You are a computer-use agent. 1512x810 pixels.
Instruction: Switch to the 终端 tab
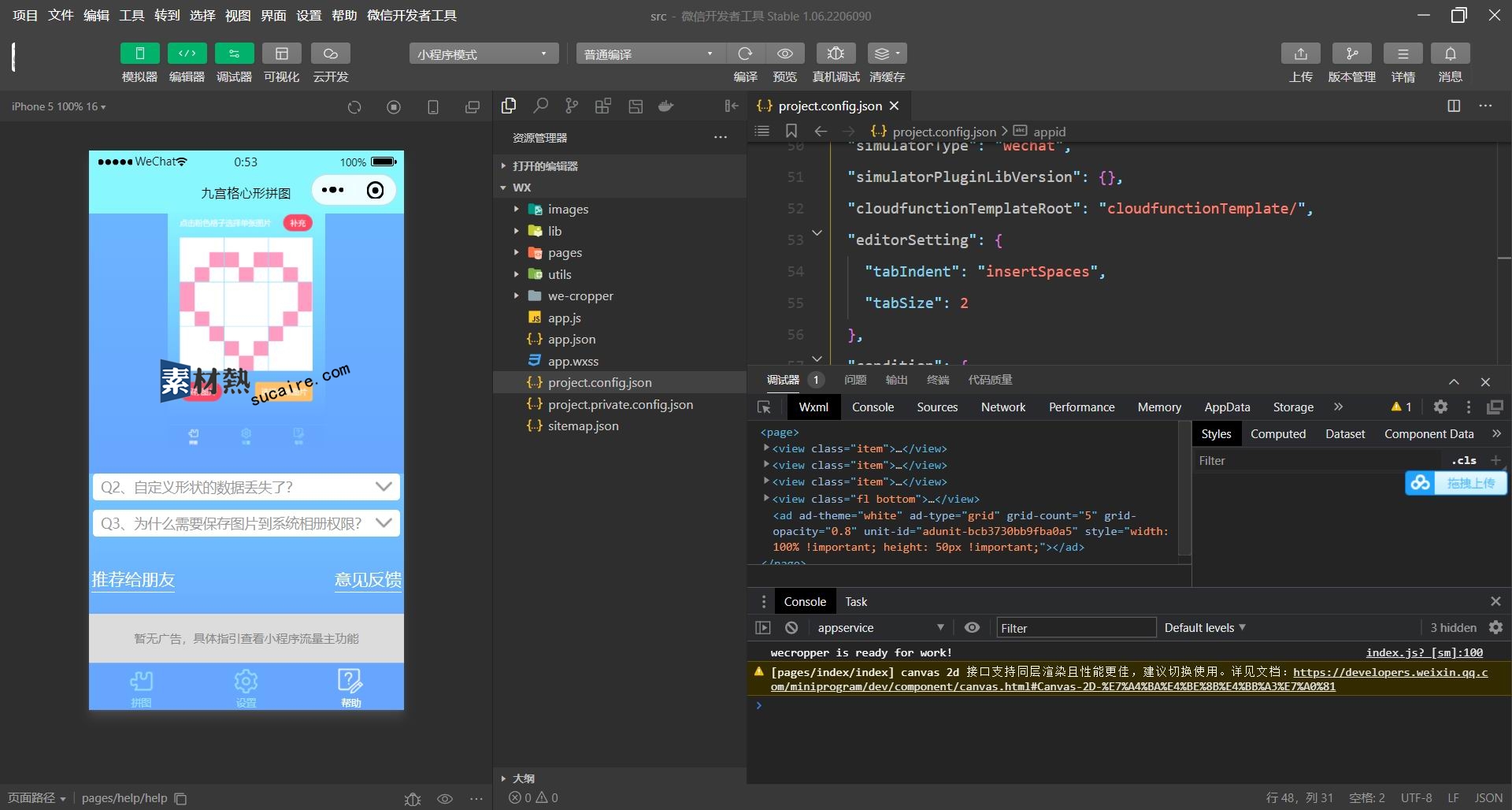(x=938, y=380)
